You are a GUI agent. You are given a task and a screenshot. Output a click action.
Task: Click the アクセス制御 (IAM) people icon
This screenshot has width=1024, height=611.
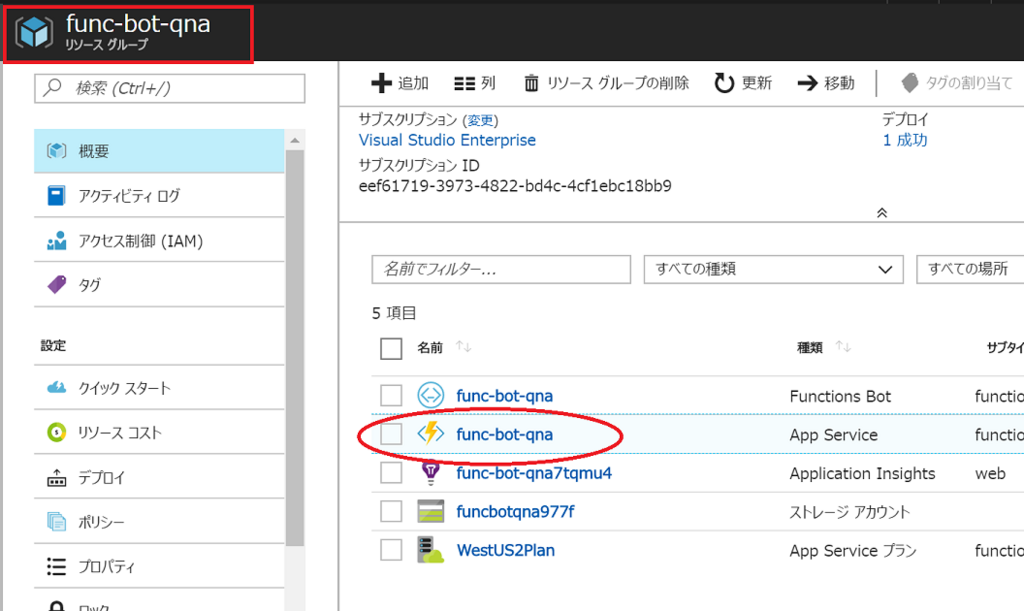(x=57, y=240)
